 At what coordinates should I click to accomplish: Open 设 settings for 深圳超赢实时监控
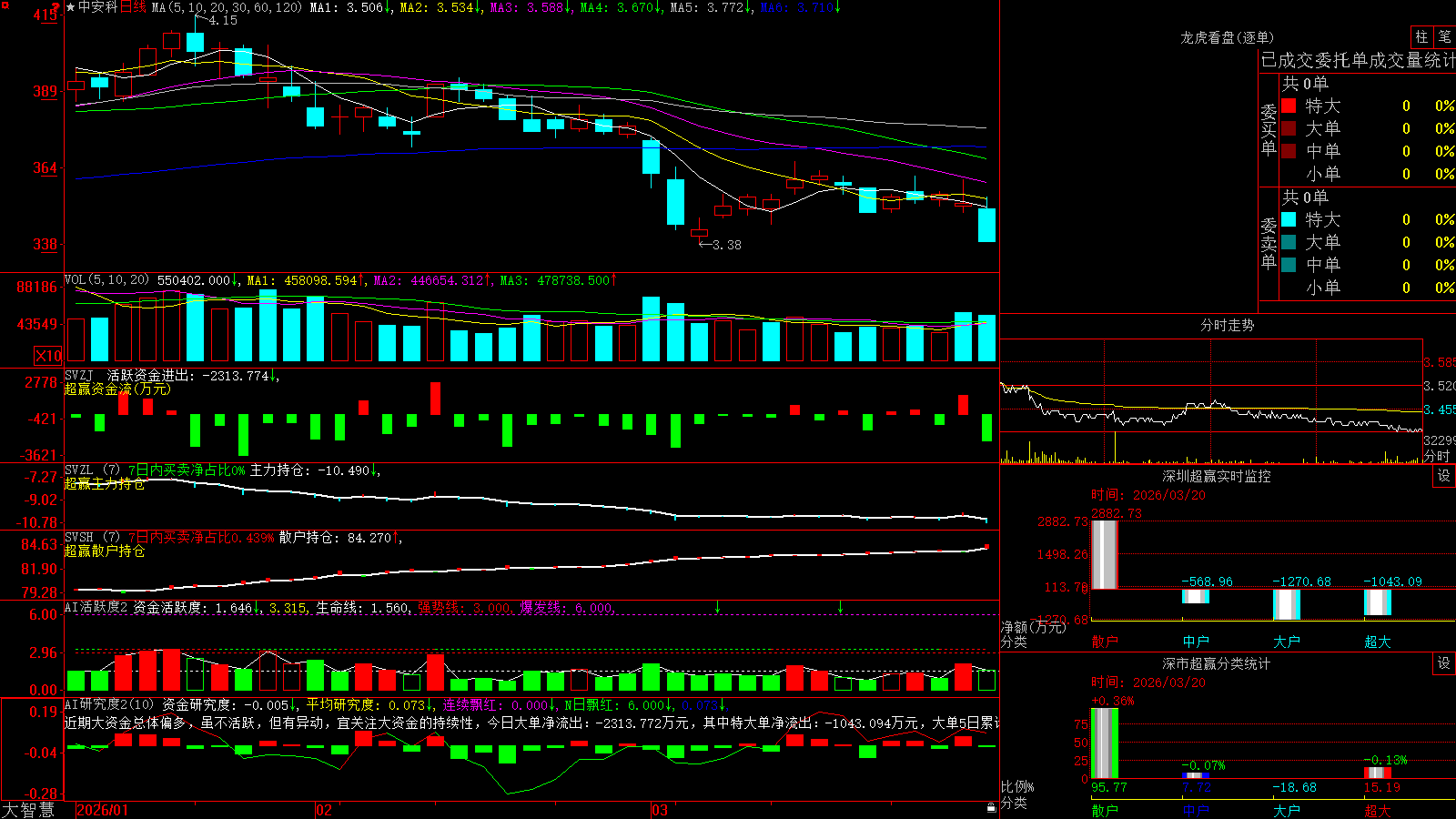[x=1444, y=476]
